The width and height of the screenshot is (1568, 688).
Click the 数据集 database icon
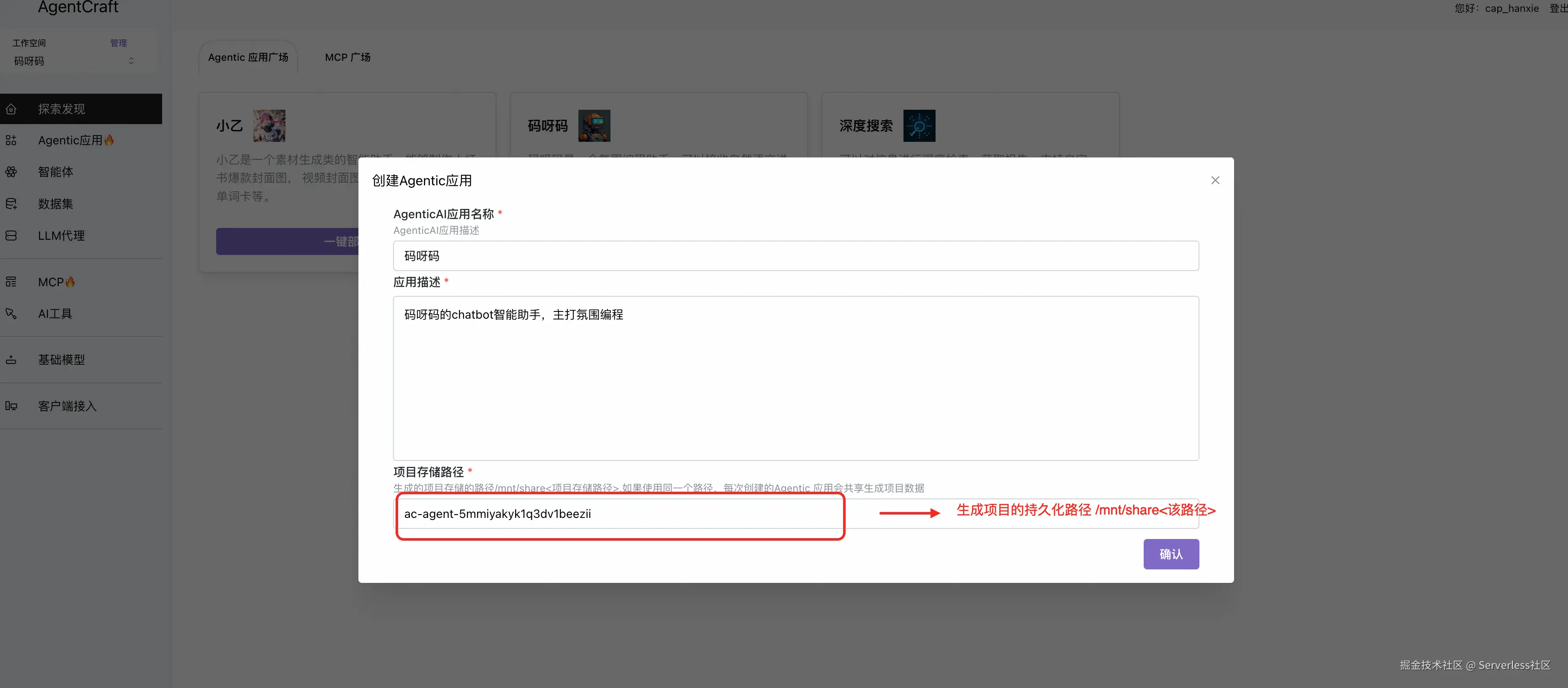click(x=11, y=204)
